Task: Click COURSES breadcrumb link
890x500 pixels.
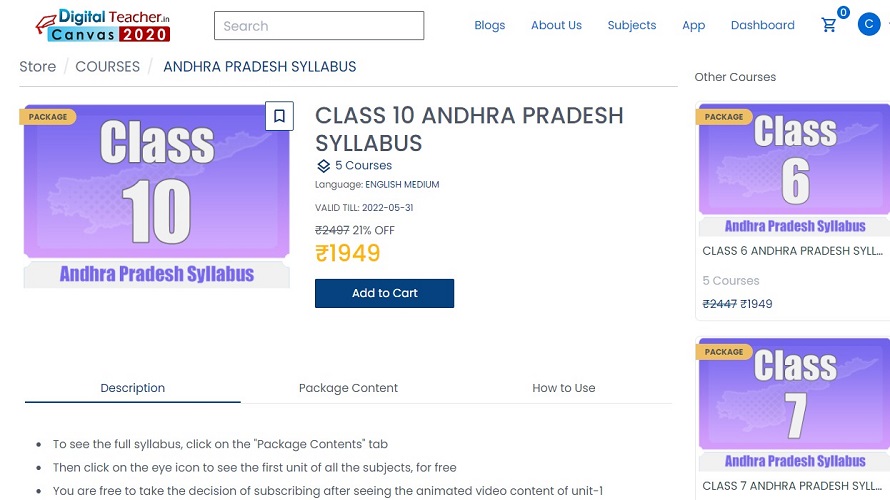Action: pyautogui.click(x=108, y=67)
